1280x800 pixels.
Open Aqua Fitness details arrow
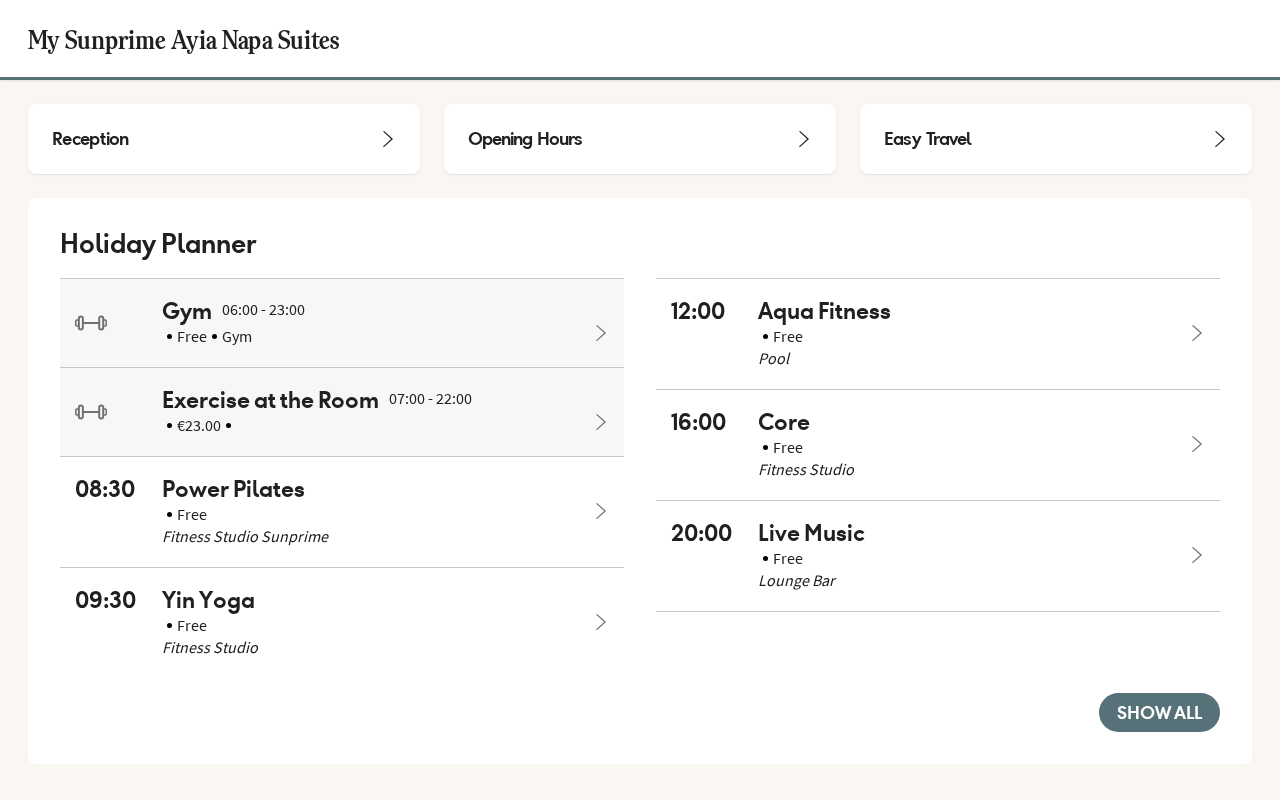1197,333
